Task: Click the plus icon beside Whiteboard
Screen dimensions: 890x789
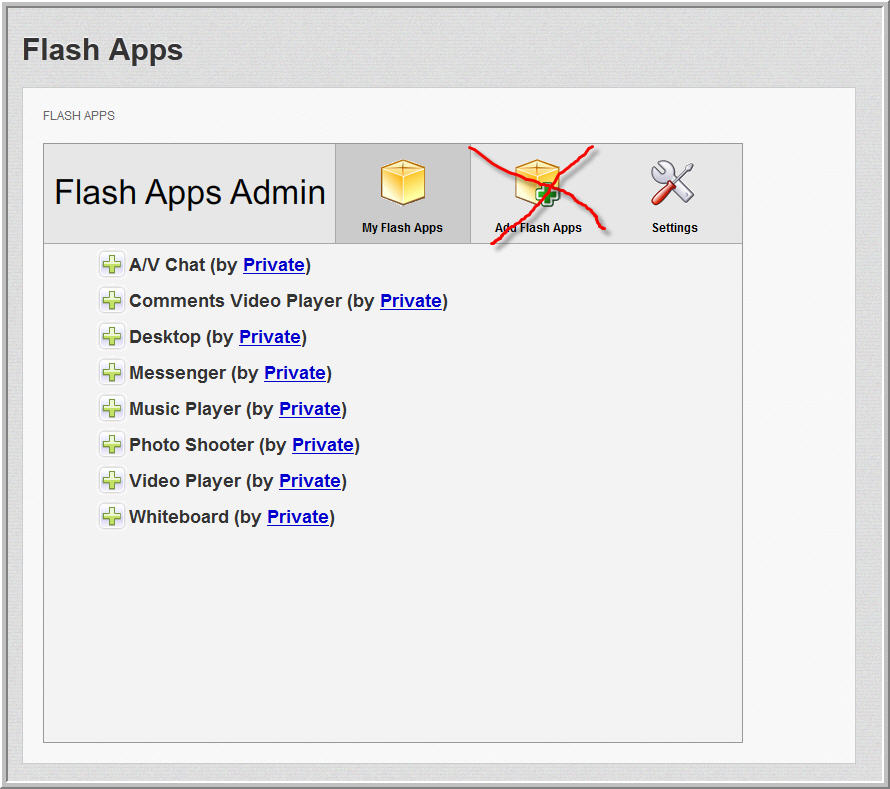Action: pyautogui.click(x=112, y=517)
